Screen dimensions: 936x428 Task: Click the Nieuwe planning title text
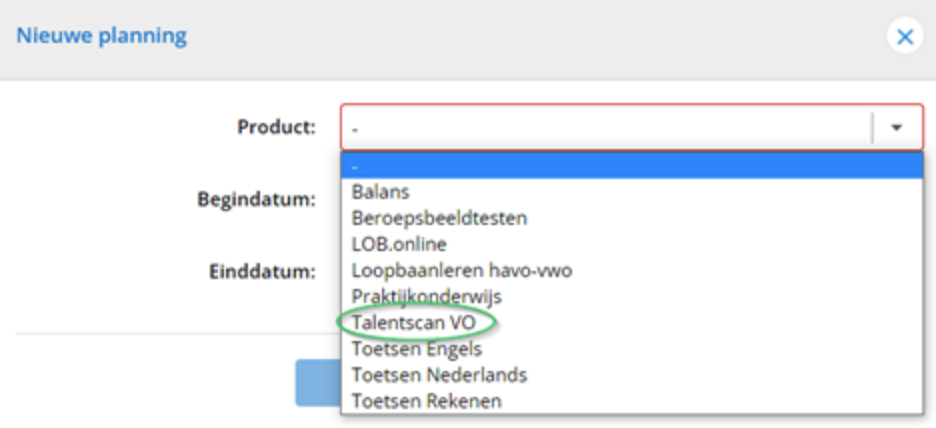click(100, 37)
